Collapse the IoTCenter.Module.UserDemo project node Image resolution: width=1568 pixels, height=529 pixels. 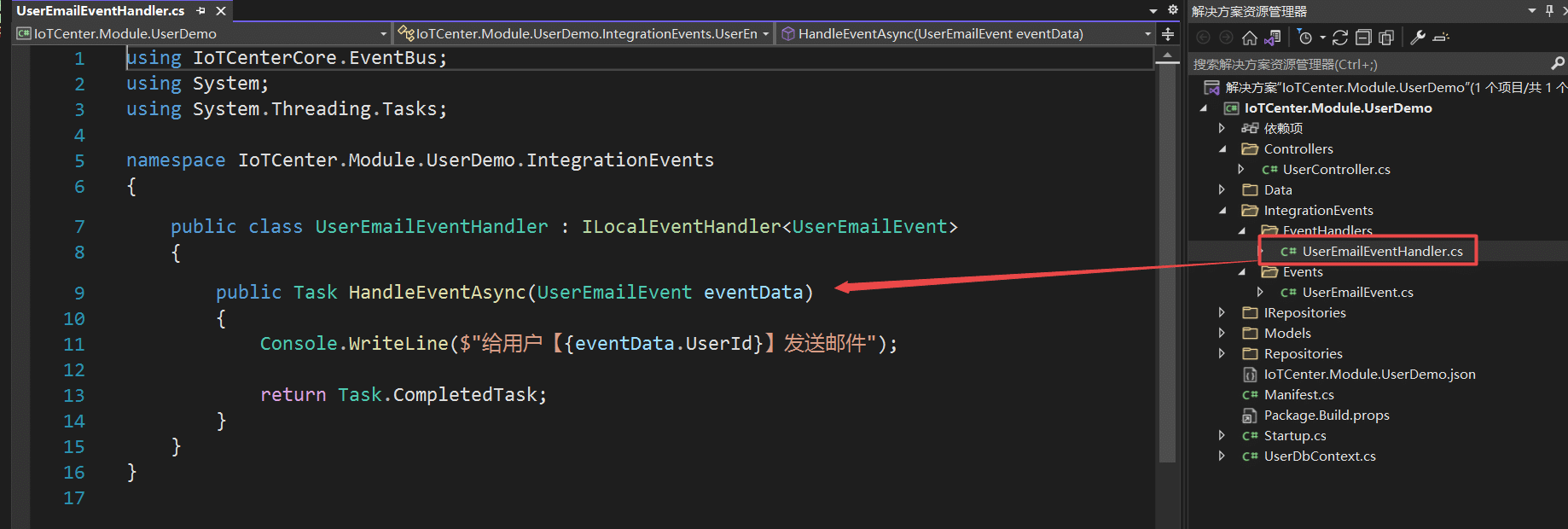click(1203, 108)
